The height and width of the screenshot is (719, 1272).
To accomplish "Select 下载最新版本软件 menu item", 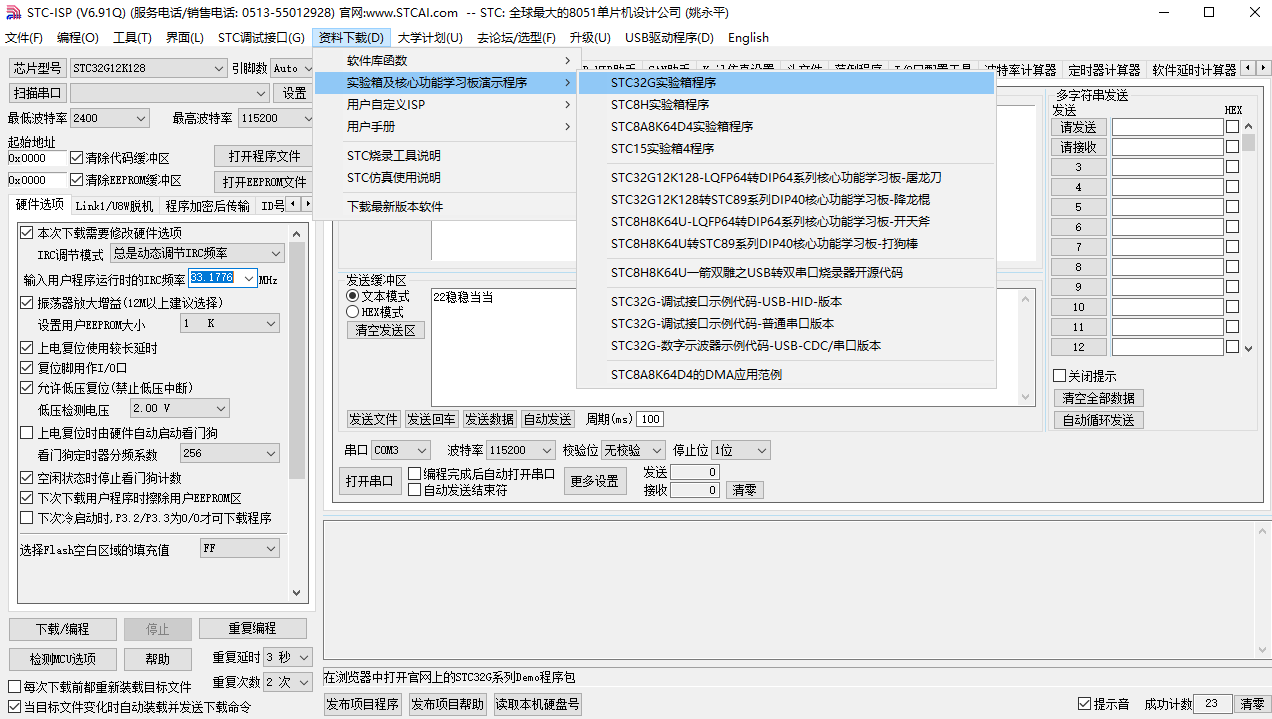I will click(x=445, y=206).
